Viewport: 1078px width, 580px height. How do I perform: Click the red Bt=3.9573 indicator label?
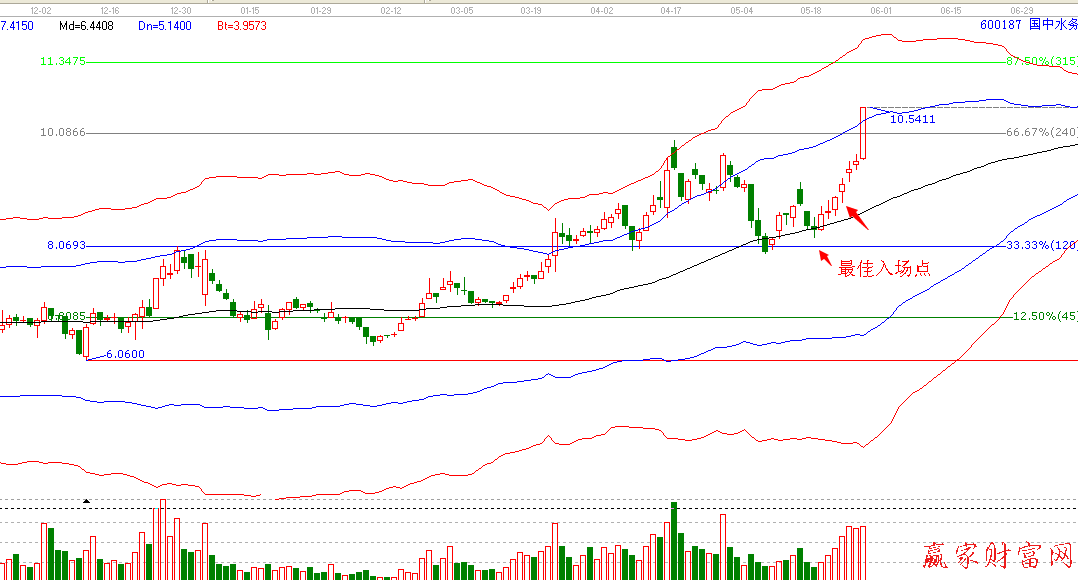tap(242, 24)
